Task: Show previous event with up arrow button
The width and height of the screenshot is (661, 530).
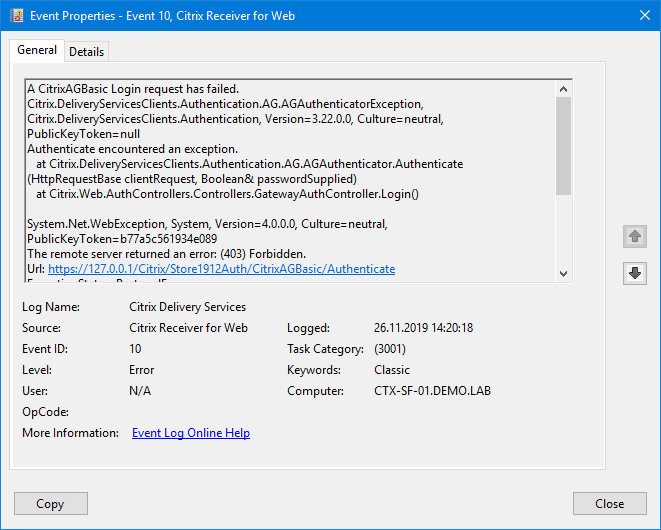Action: coord(635,236)
